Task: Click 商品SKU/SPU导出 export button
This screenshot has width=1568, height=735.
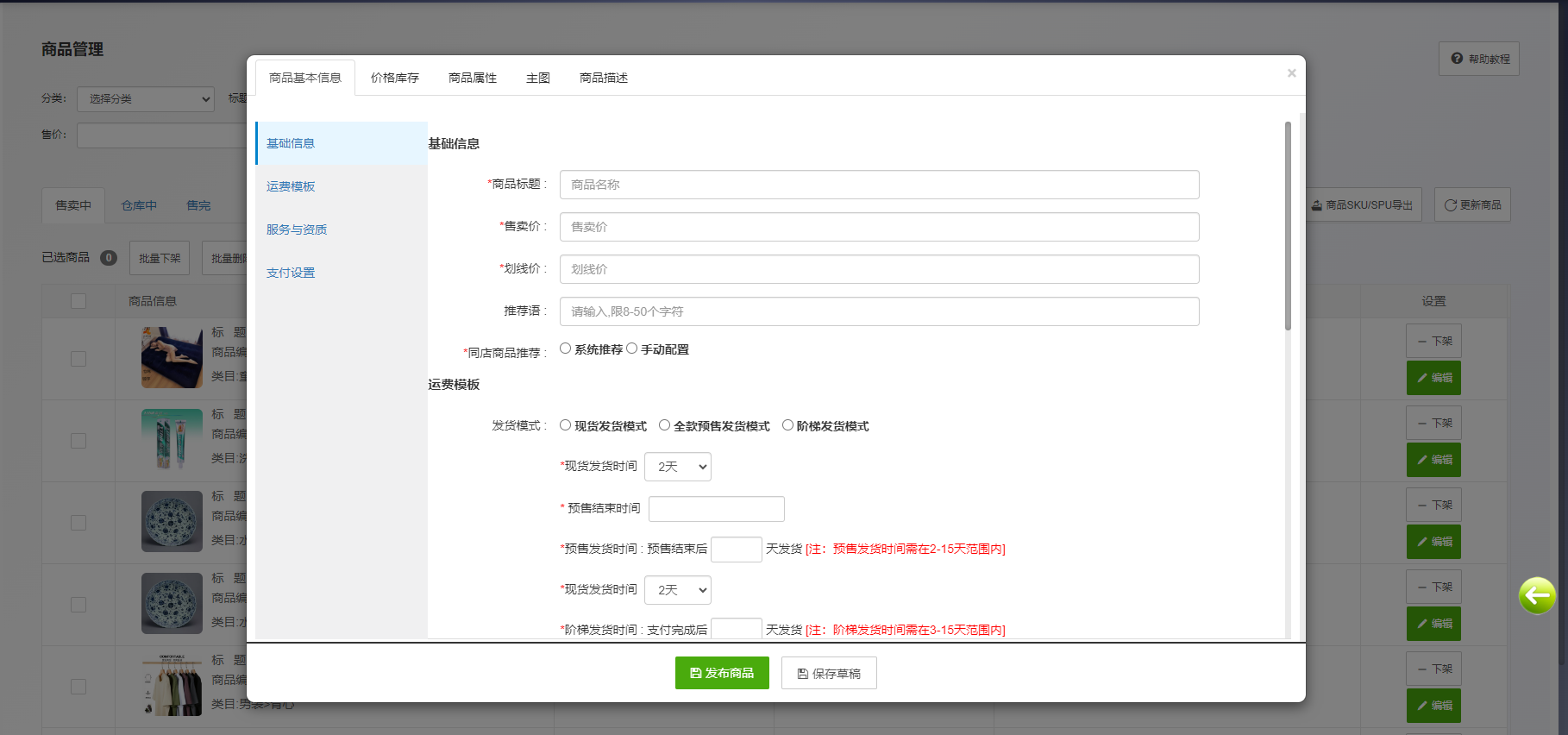Action: tap(1362, 205)
